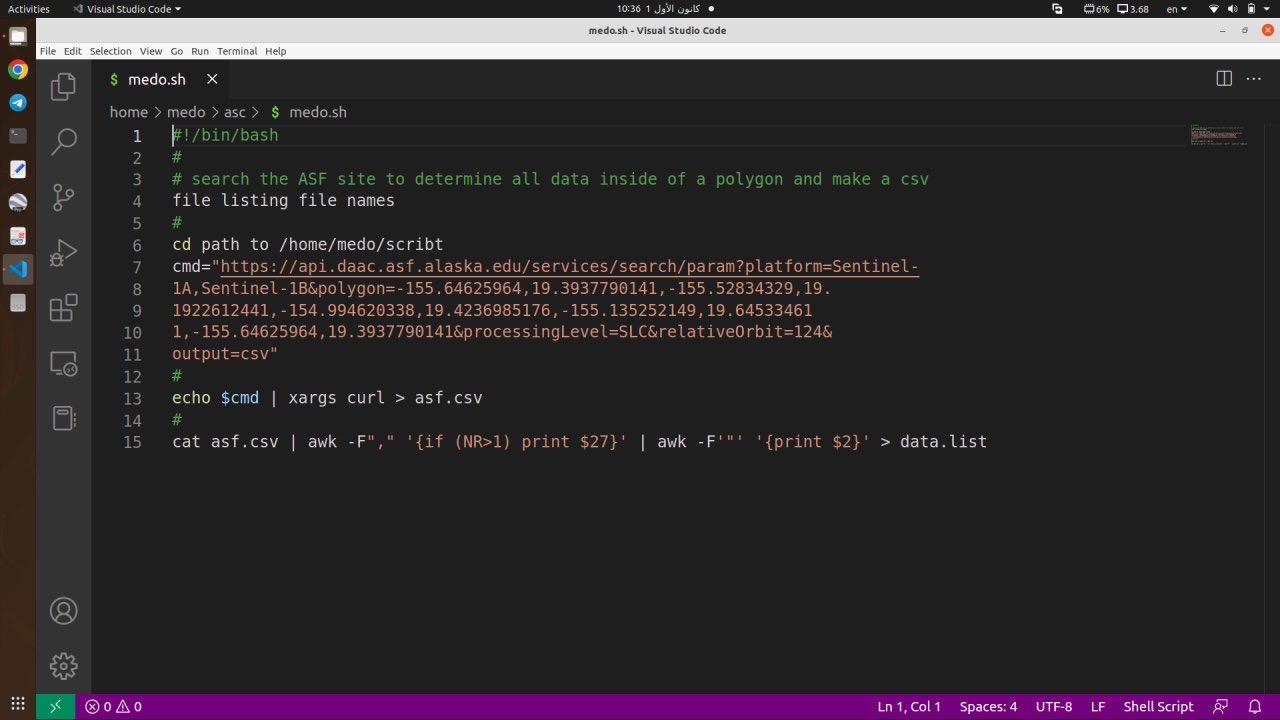Open Google Chrome from the dock

click(17, 70)
